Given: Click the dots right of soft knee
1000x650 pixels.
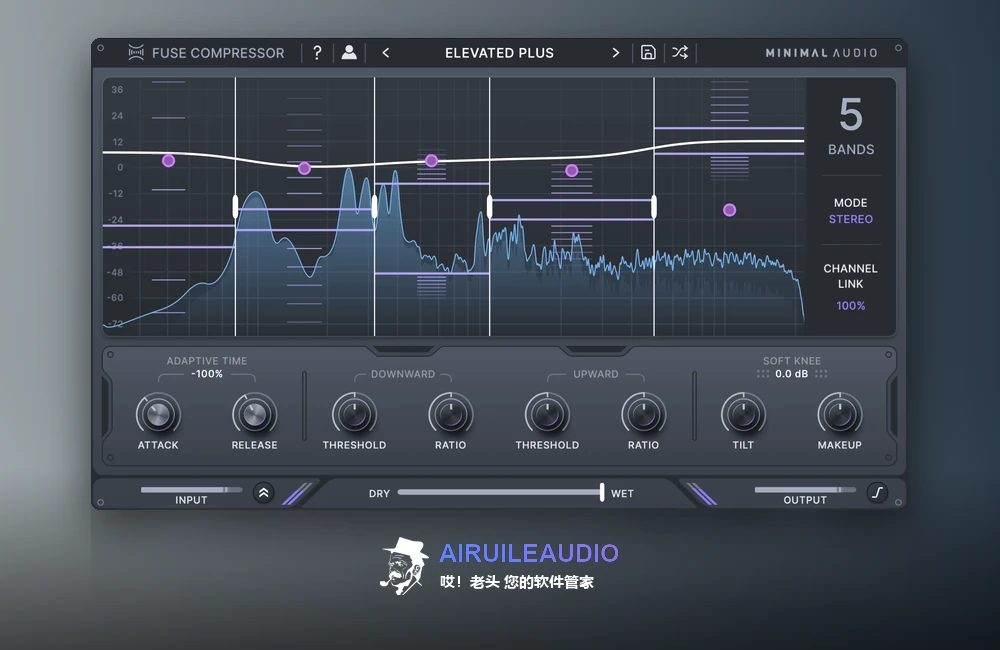Looking at the screenshot, I should coord(821,374).
